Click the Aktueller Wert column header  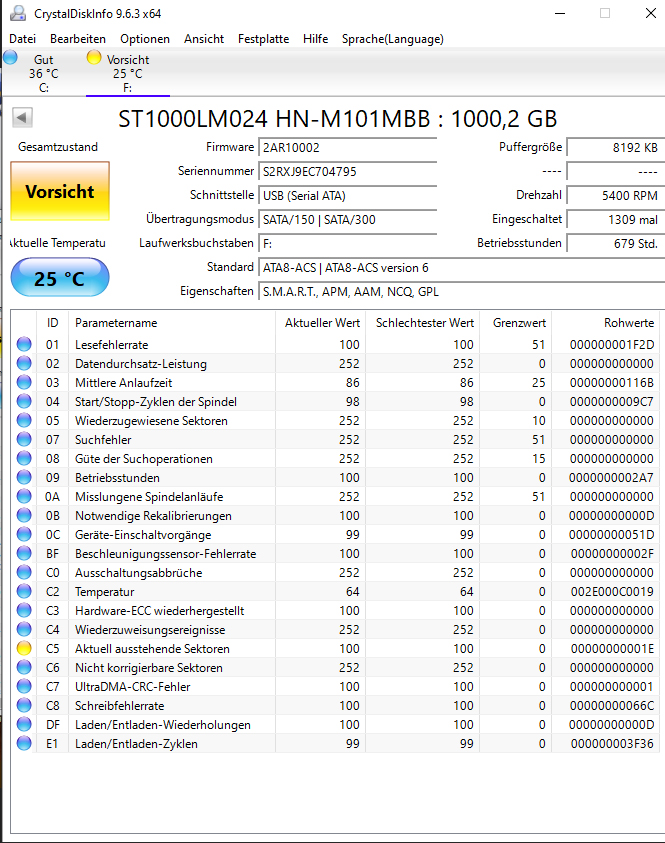(x=320, y=323)
